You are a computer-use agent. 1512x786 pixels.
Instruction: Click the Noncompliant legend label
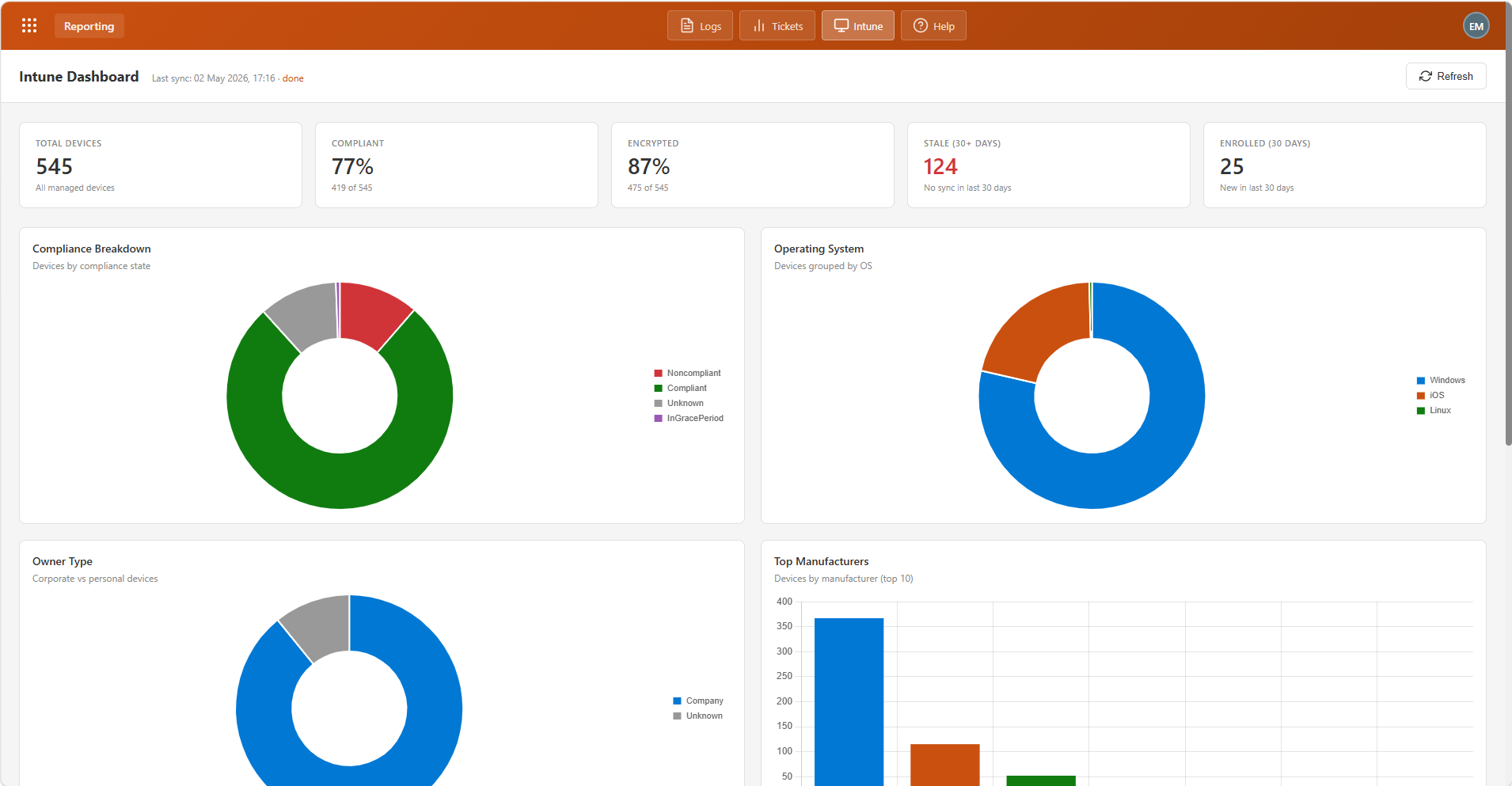(693, 373)
